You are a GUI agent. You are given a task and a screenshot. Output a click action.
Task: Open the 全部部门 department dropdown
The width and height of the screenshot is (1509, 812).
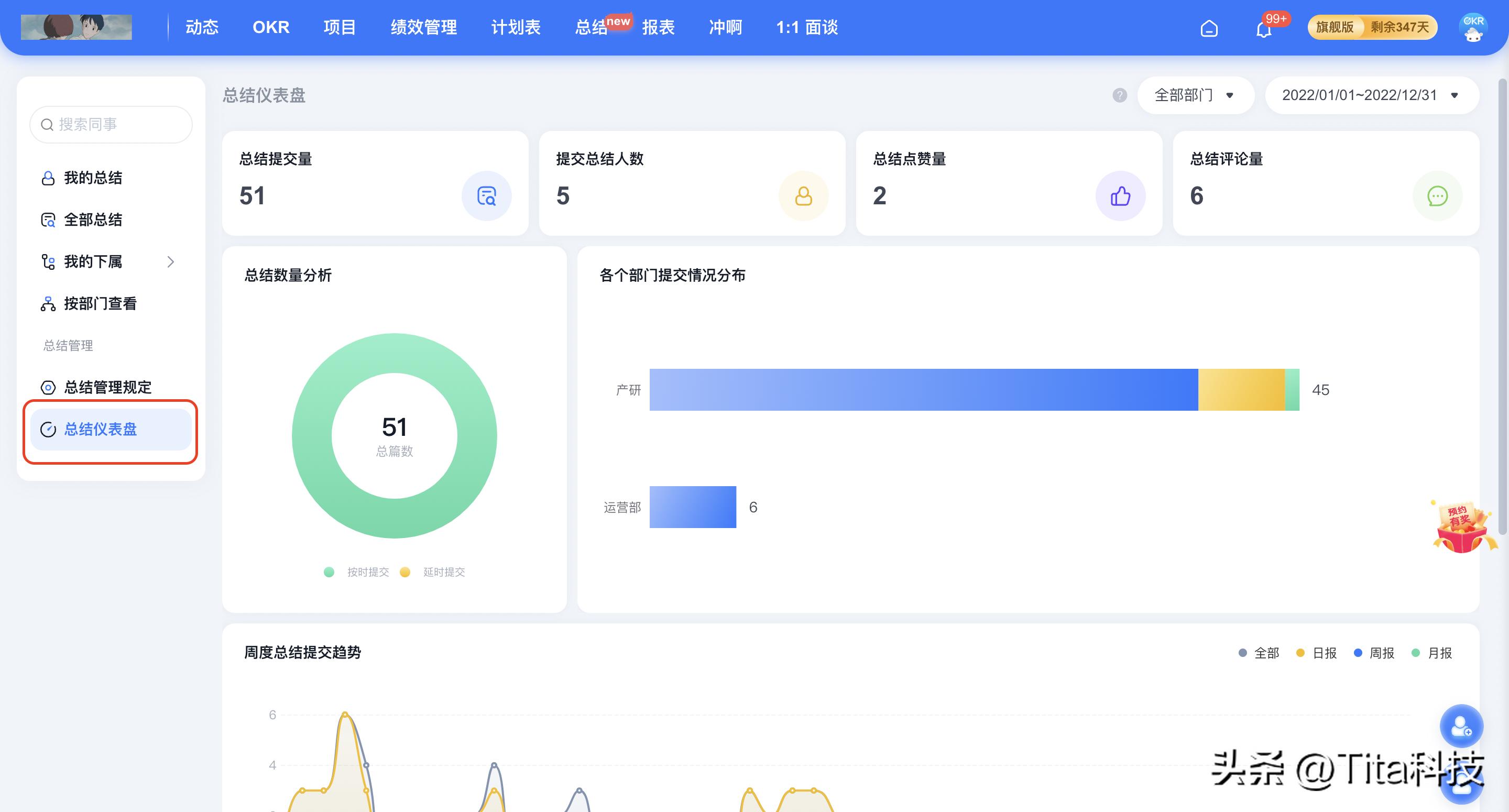point(1194,95)
